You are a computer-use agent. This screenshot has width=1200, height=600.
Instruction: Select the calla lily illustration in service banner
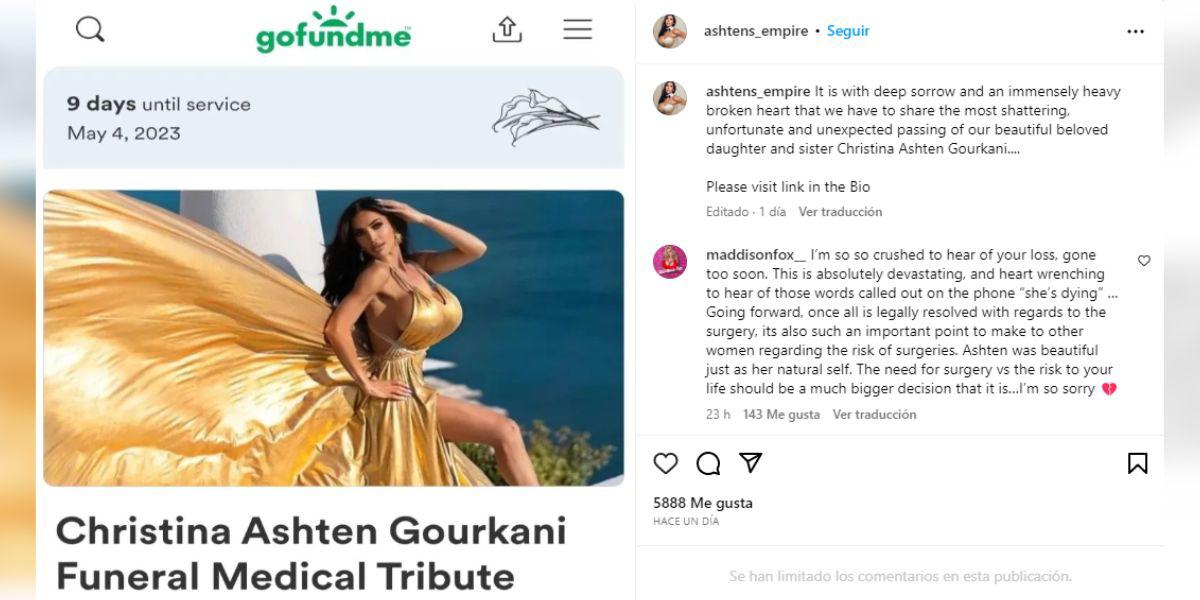545,117
